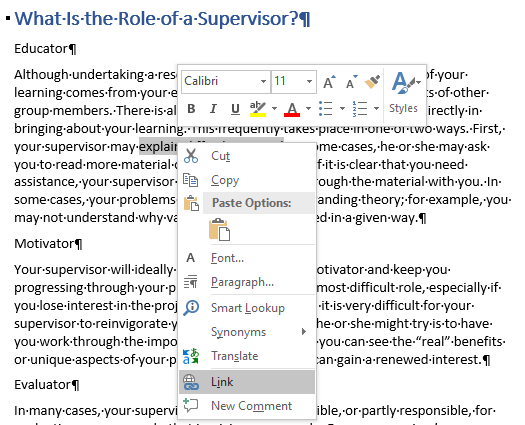Expand the font color dropdown arrow

click(308, 109)
